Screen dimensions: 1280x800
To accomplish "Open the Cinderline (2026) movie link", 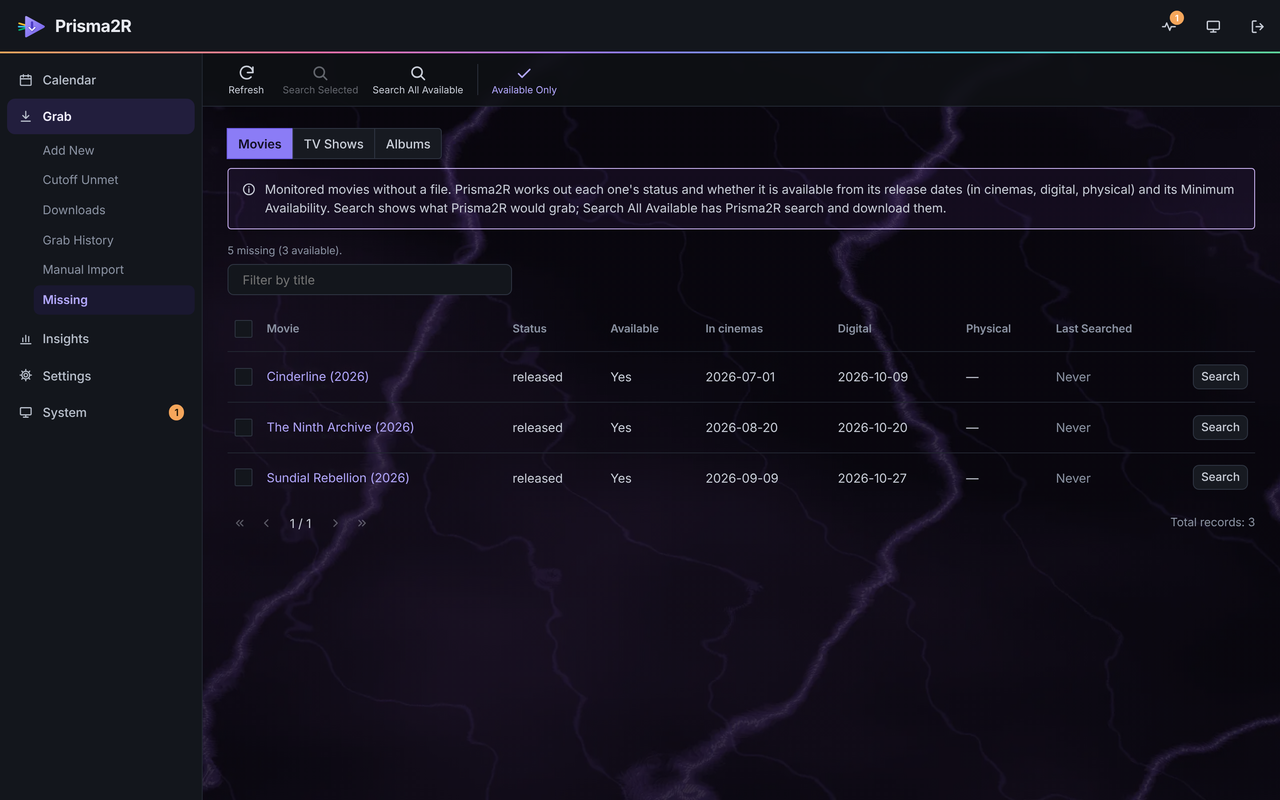I will pyautogui.click(x=317, y=377).
